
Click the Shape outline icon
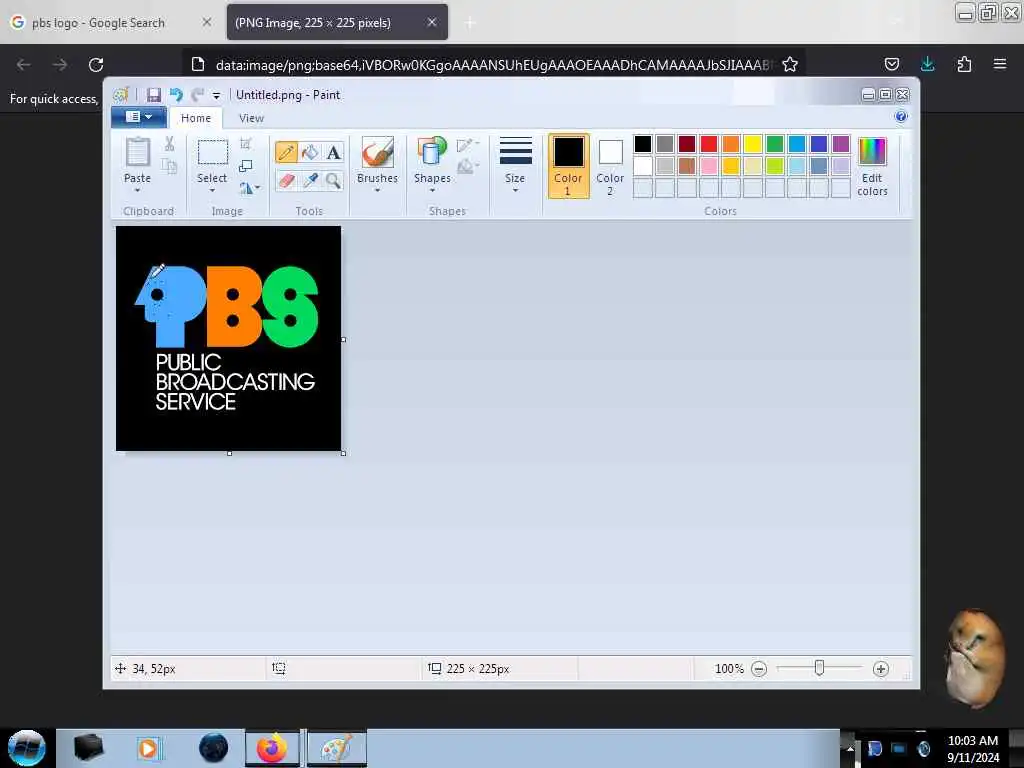coord(465,145)
